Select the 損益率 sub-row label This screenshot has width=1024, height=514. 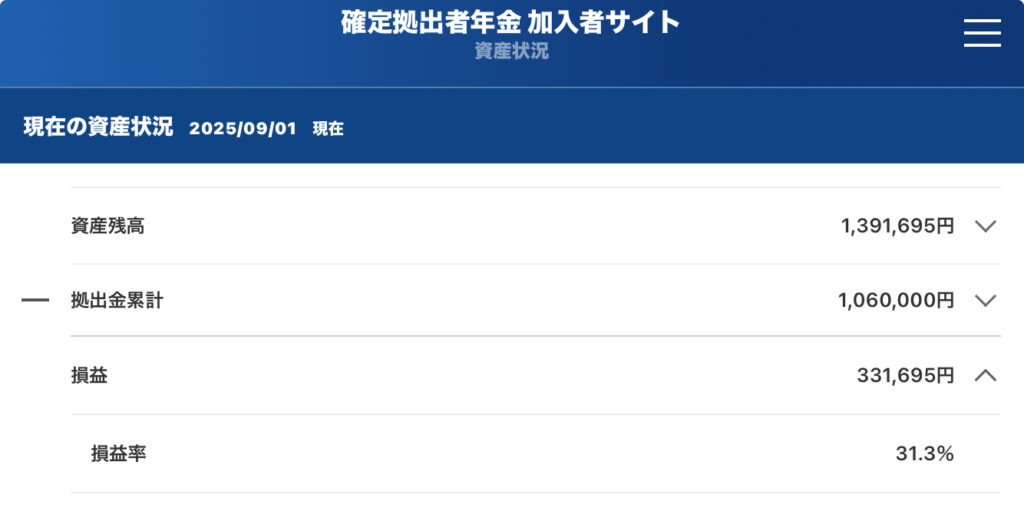[x=118, y=453]
